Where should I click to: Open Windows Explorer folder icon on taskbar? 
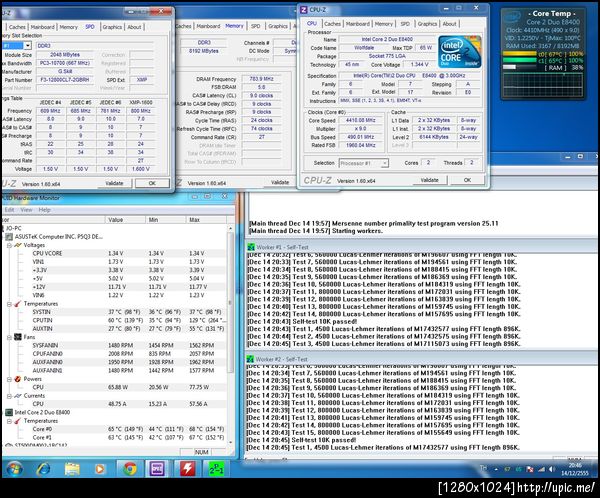(x=72, y=469)
